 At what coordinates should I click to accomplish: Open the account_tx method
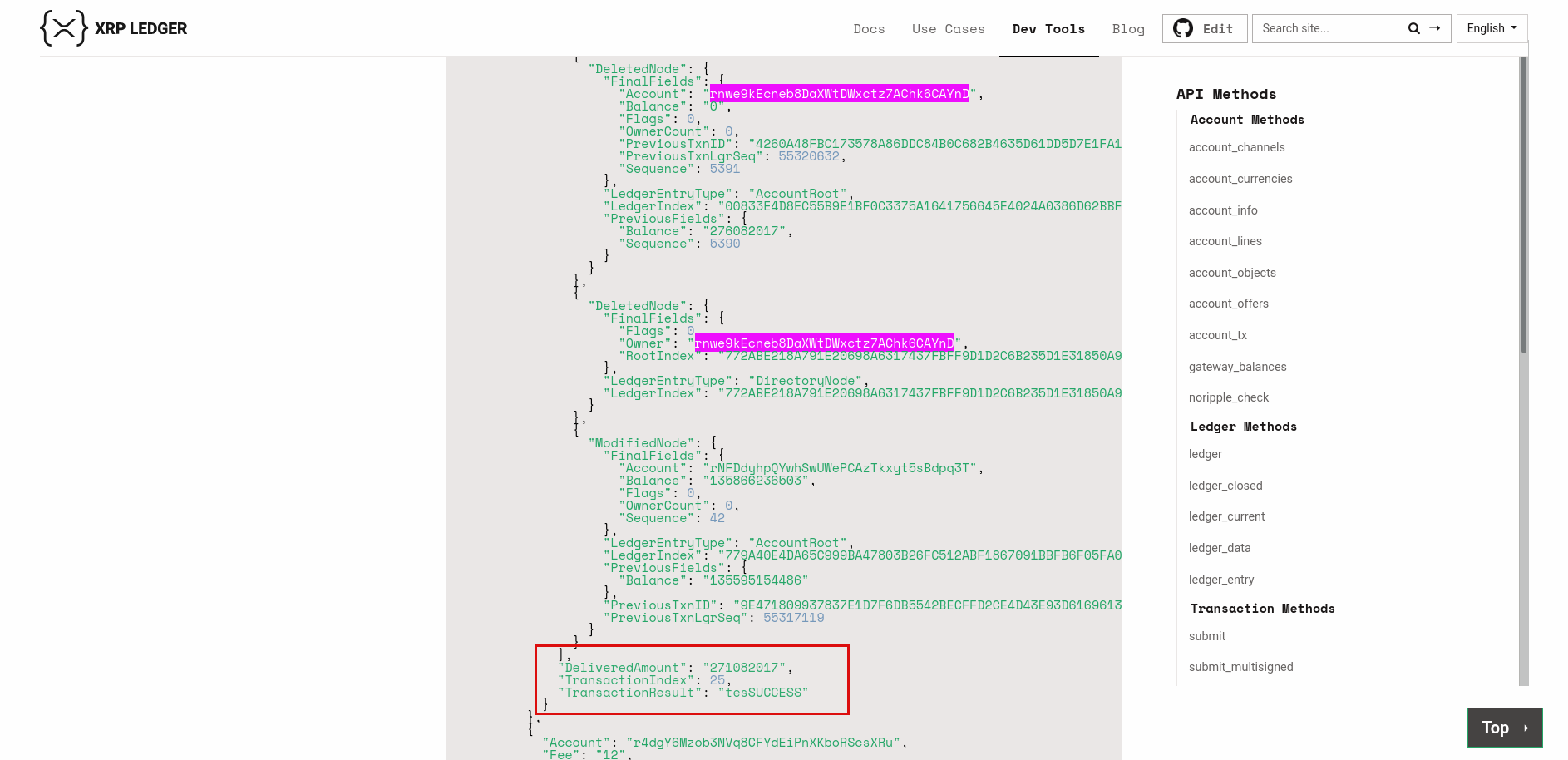click(x=1218, y=335)
